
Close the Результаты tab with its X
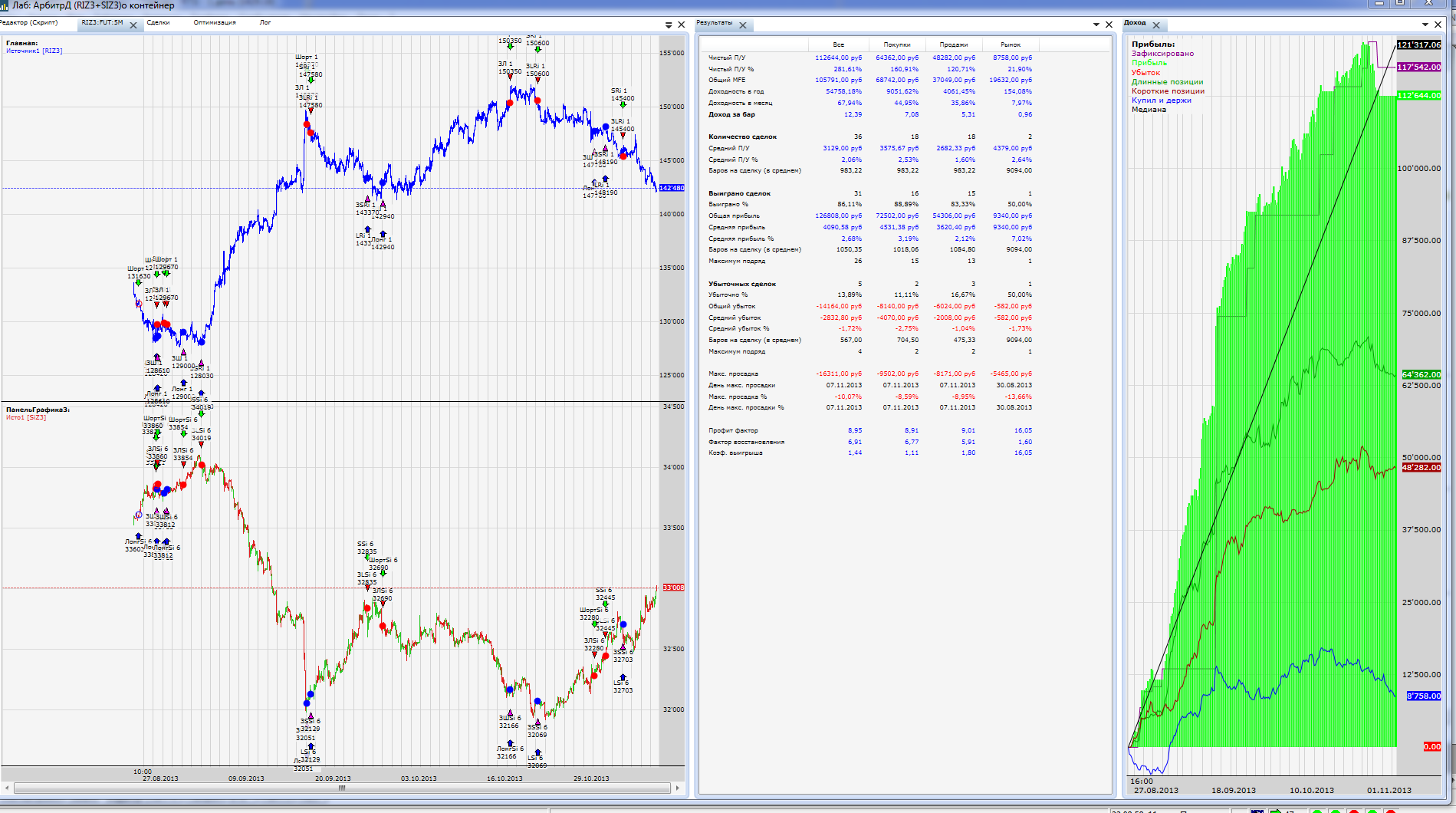tap(742, 25)
